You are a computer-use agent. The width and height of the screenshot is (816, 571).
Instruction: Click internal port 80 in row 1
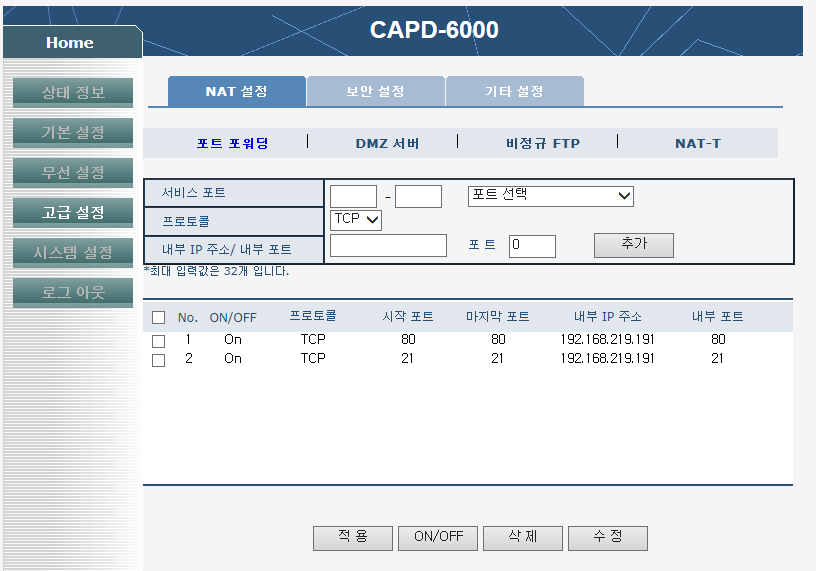pyautogui.click(x=718, y=339)
